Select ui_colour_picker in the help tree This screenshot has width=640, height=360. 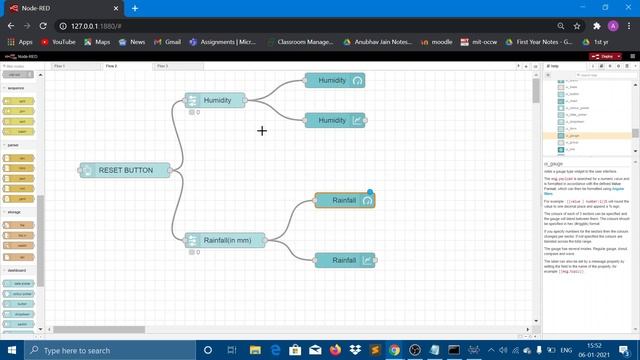(x=577, y=108)
